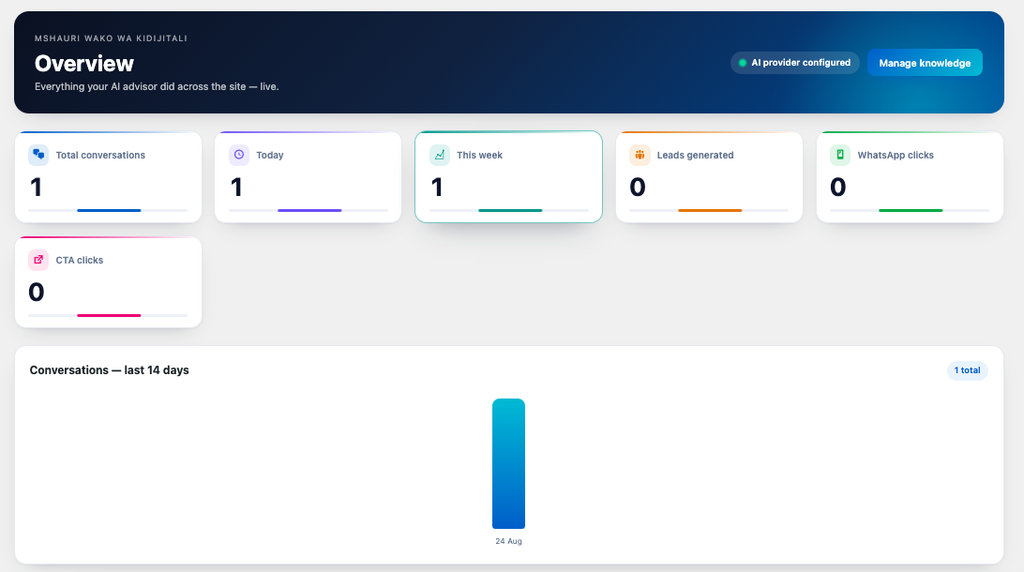
Task: Select the Leads generated label
Action: (696, 155)
